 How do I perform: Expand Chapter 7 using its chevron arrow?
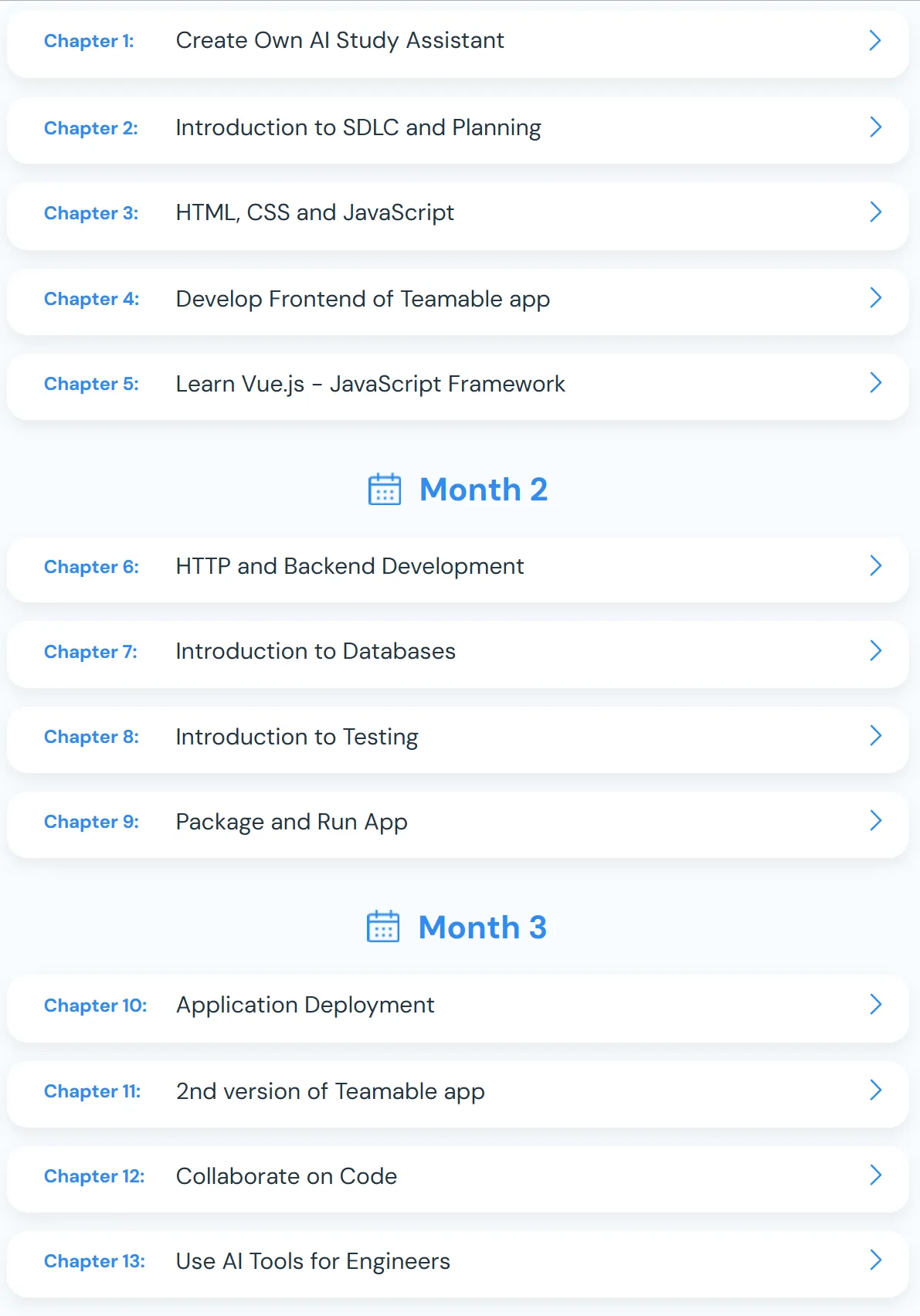[x=875, y=650]
